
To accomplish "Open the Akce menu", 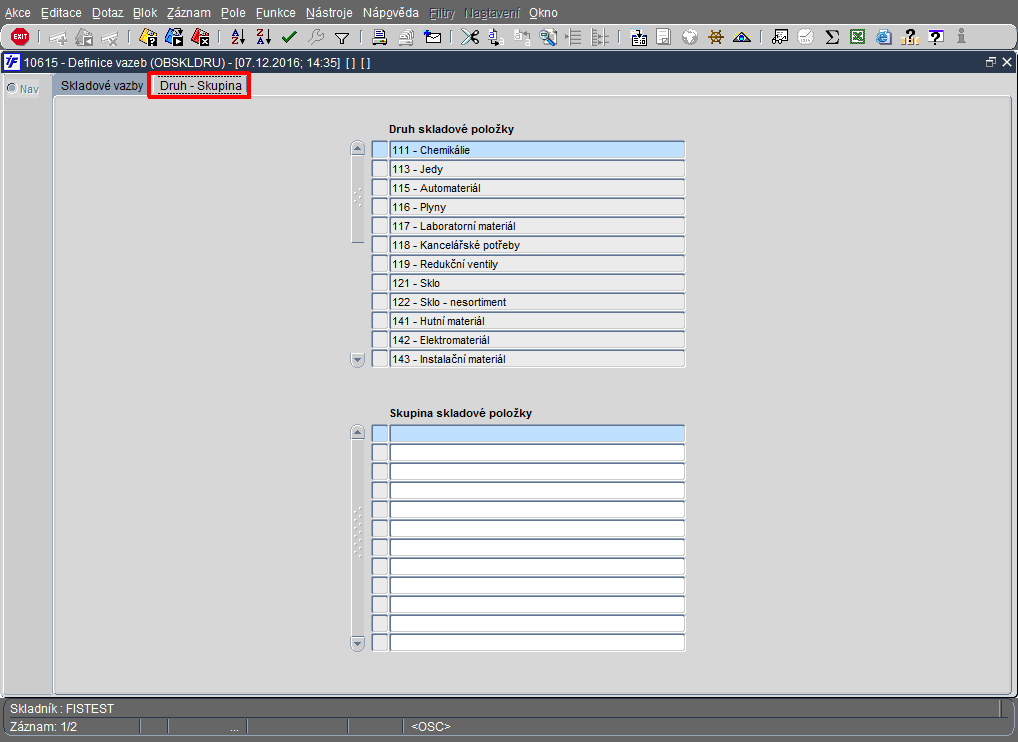I will pyautogui.click(x=18, y=12).
